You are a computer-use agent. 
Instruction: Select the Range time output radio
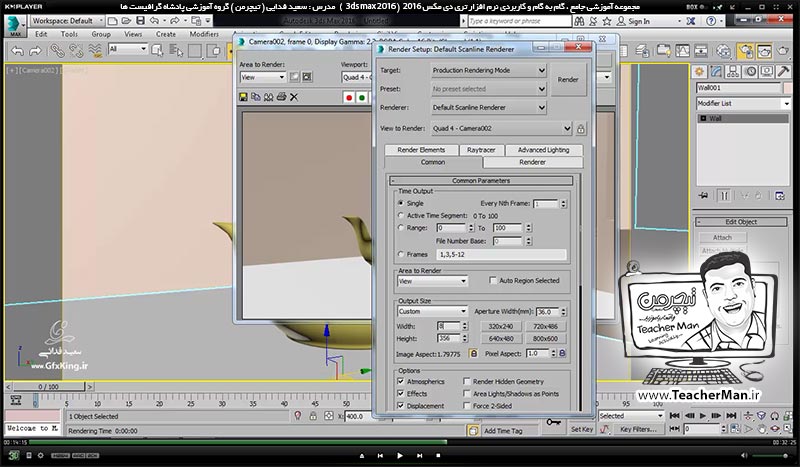click(401, 228)
